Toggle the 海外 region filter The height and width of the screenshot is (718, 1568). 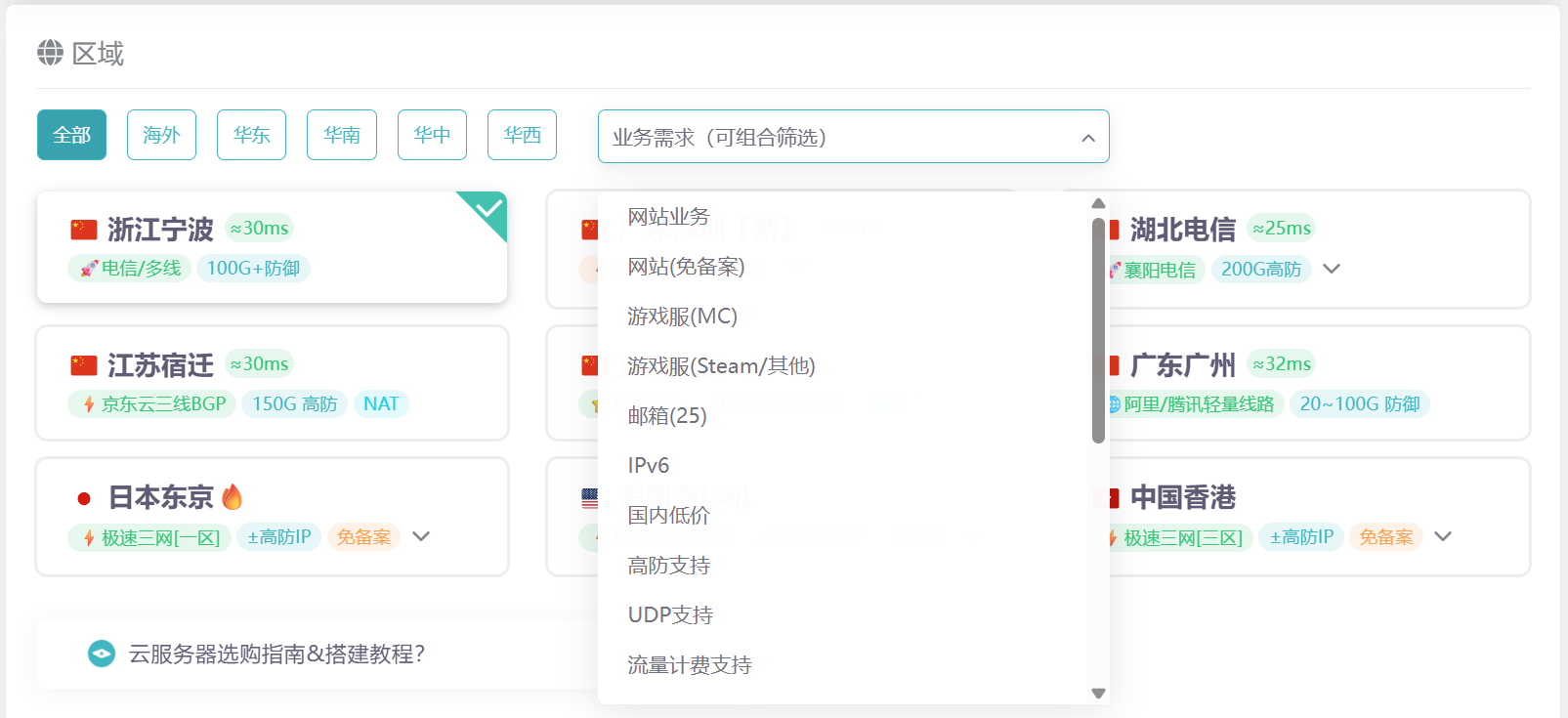[x=161, y=135]
